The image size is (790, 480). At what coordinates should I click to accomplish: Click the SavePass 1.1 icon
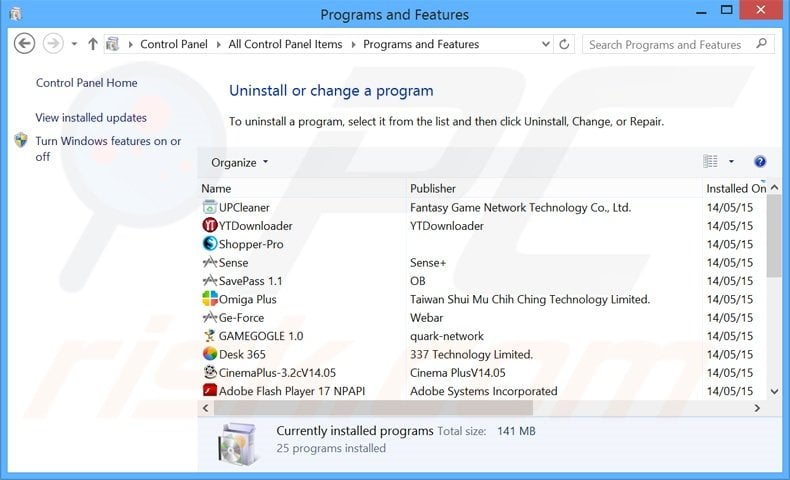209,280
